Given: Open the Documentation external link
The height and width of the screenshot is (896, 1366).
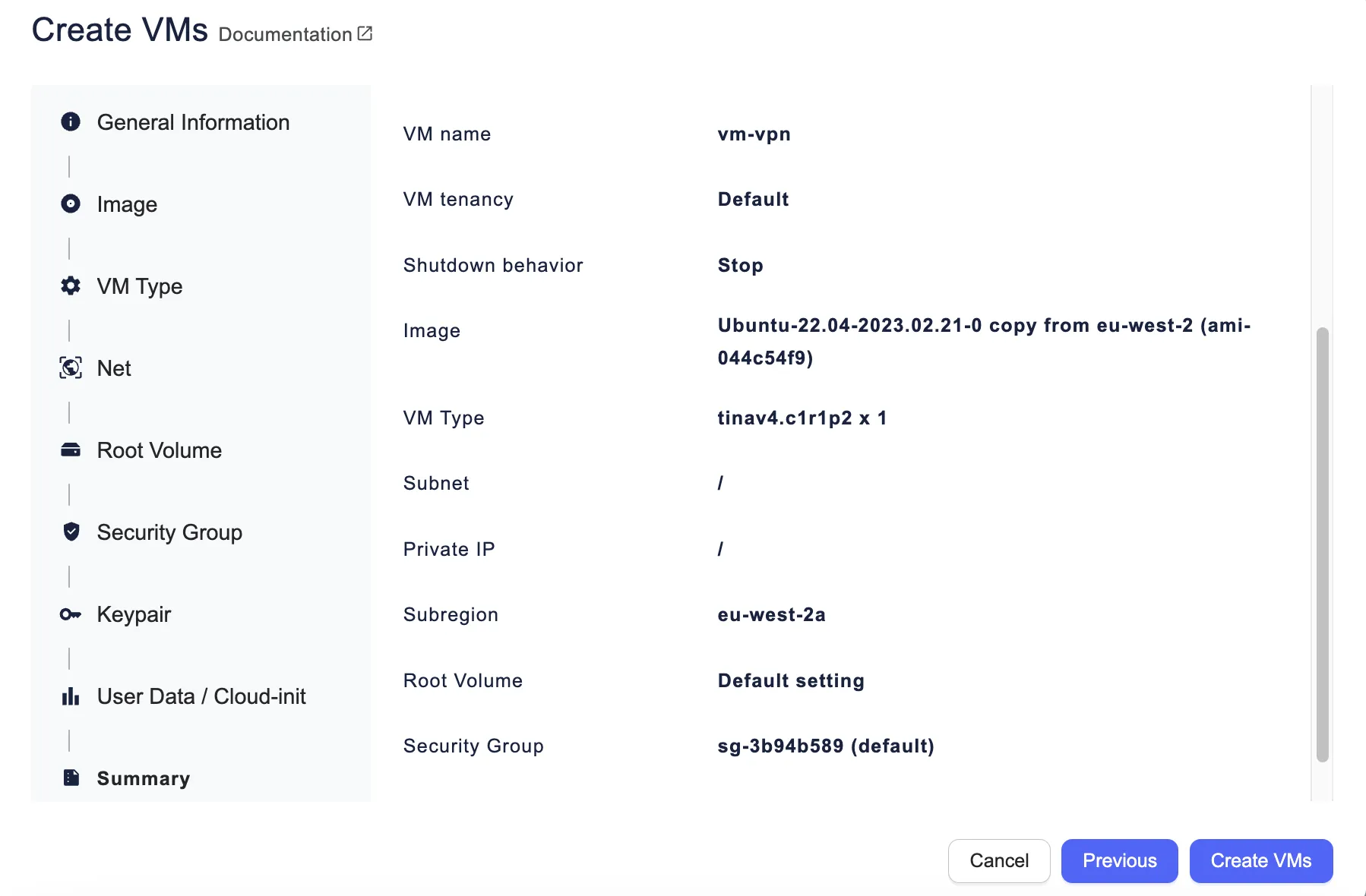Looking at the screenshot, I should [296, 34].
